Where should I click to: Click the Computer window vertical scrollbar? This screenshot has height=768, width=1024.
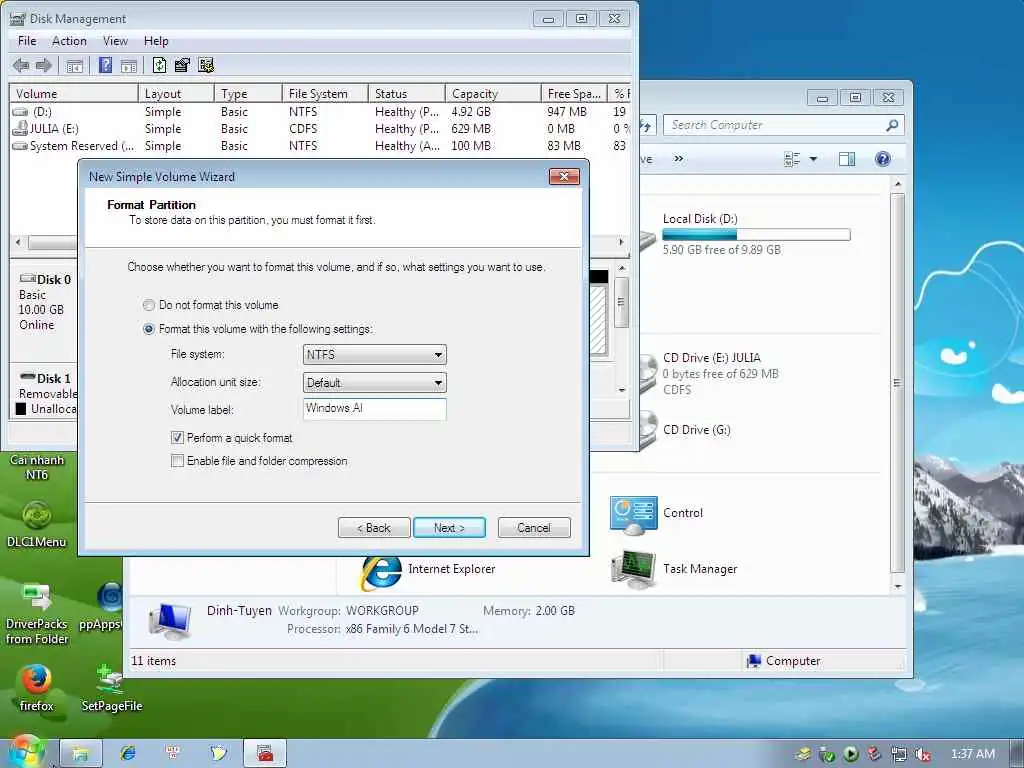[x=898, y=385]
